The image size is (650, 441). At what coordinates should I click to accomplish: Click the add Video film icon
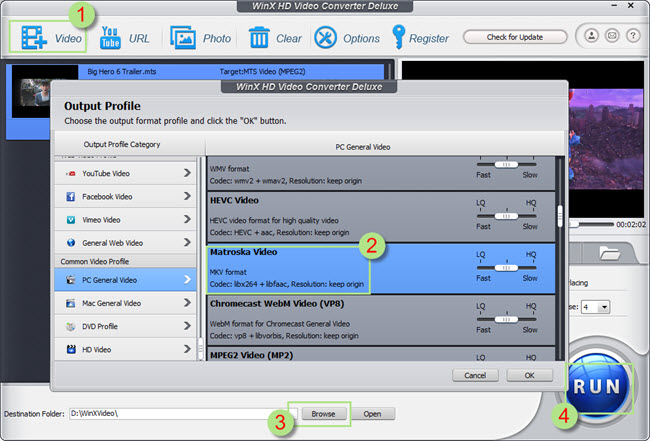34,38
